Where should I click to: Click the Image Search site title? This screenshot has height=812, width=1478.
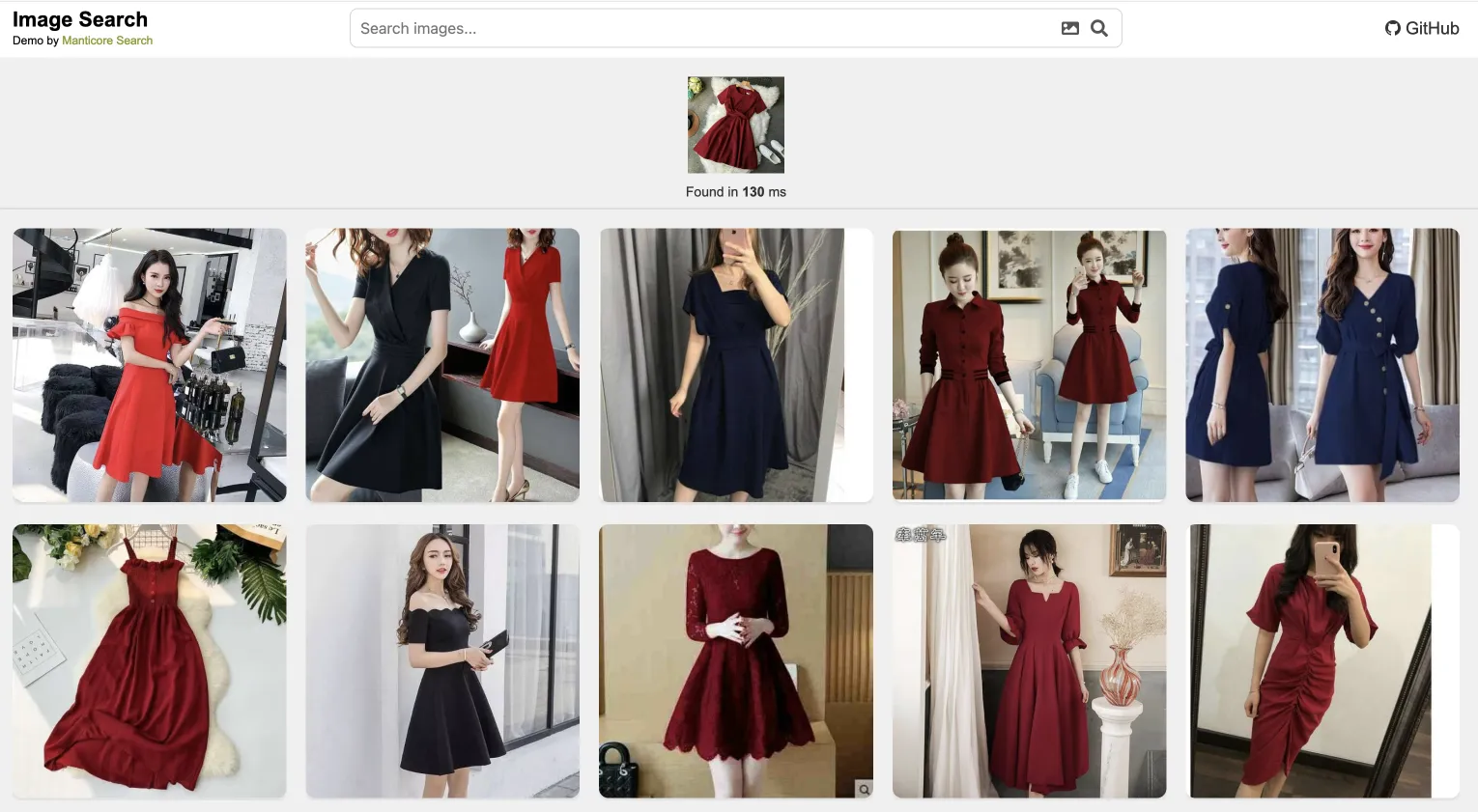click(x=80, y=18)
